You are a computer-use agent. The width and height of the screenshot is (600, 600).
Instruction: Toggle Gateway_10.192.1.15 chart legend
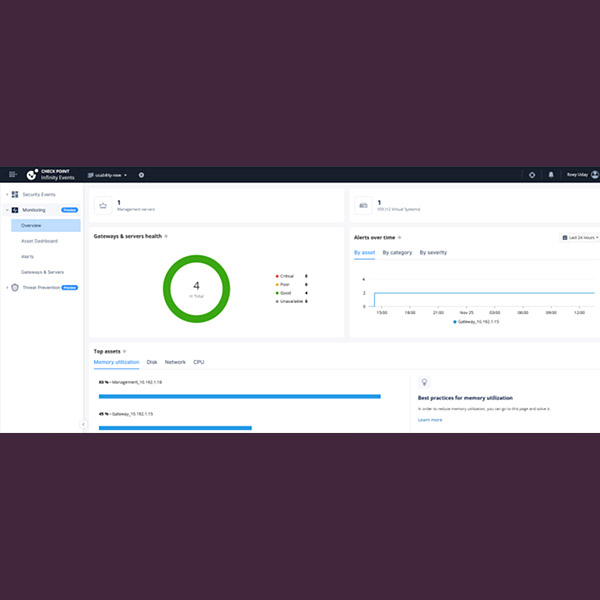(476, 322)
